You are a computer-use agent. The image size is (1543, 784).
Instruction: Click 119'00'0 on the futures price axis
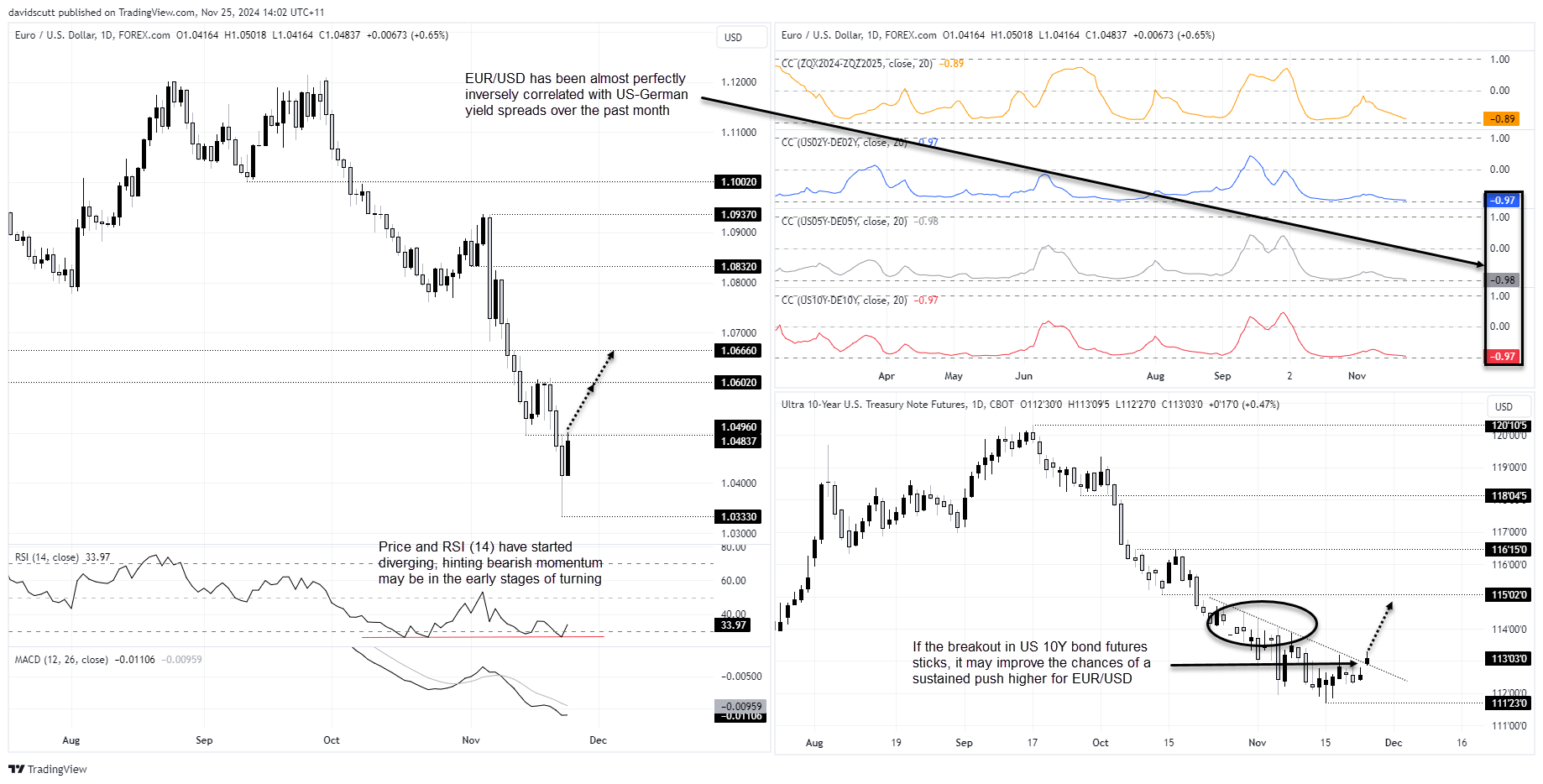pyautogui.click(x=1509, y=468)
